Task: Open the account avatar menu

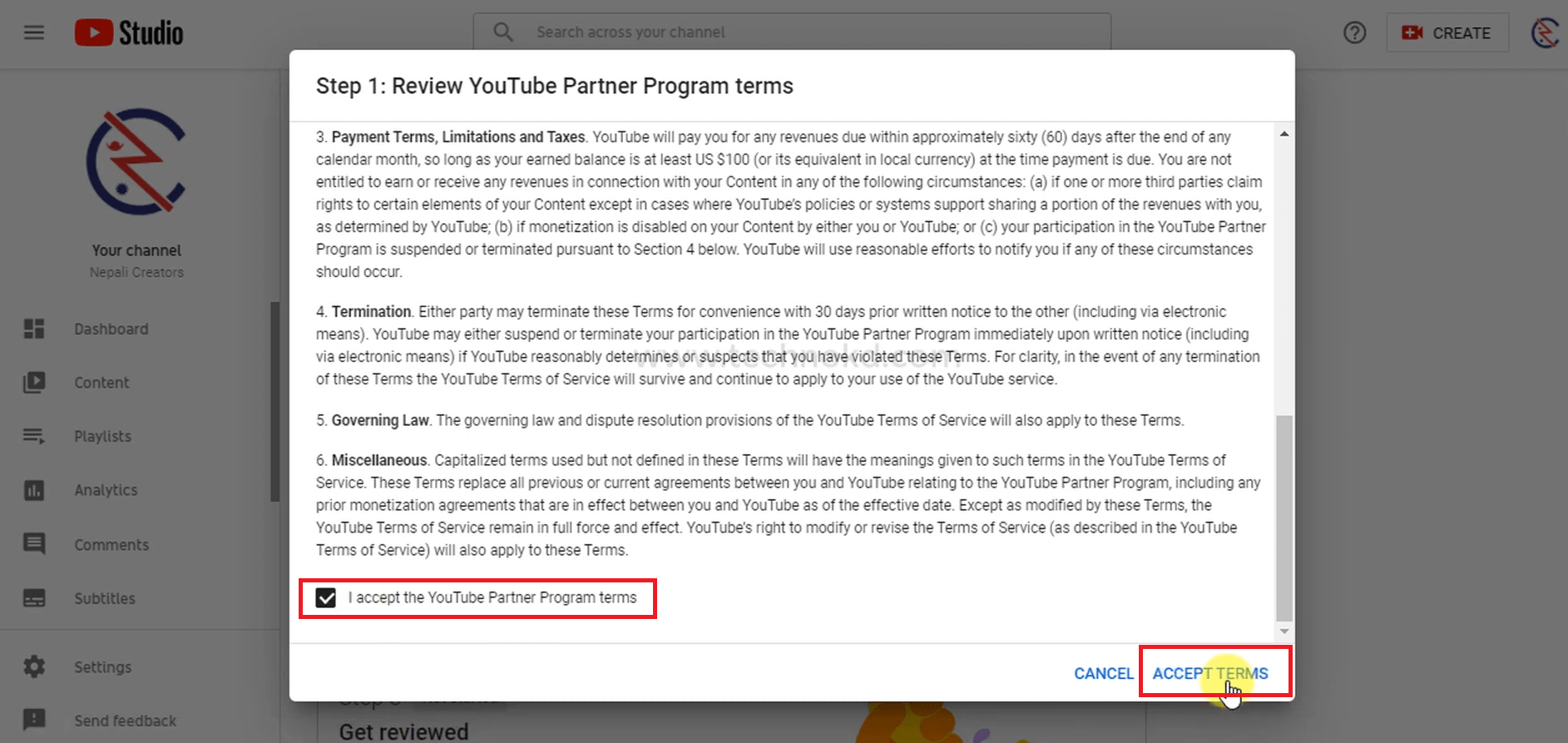Action: click(1546, 32)
